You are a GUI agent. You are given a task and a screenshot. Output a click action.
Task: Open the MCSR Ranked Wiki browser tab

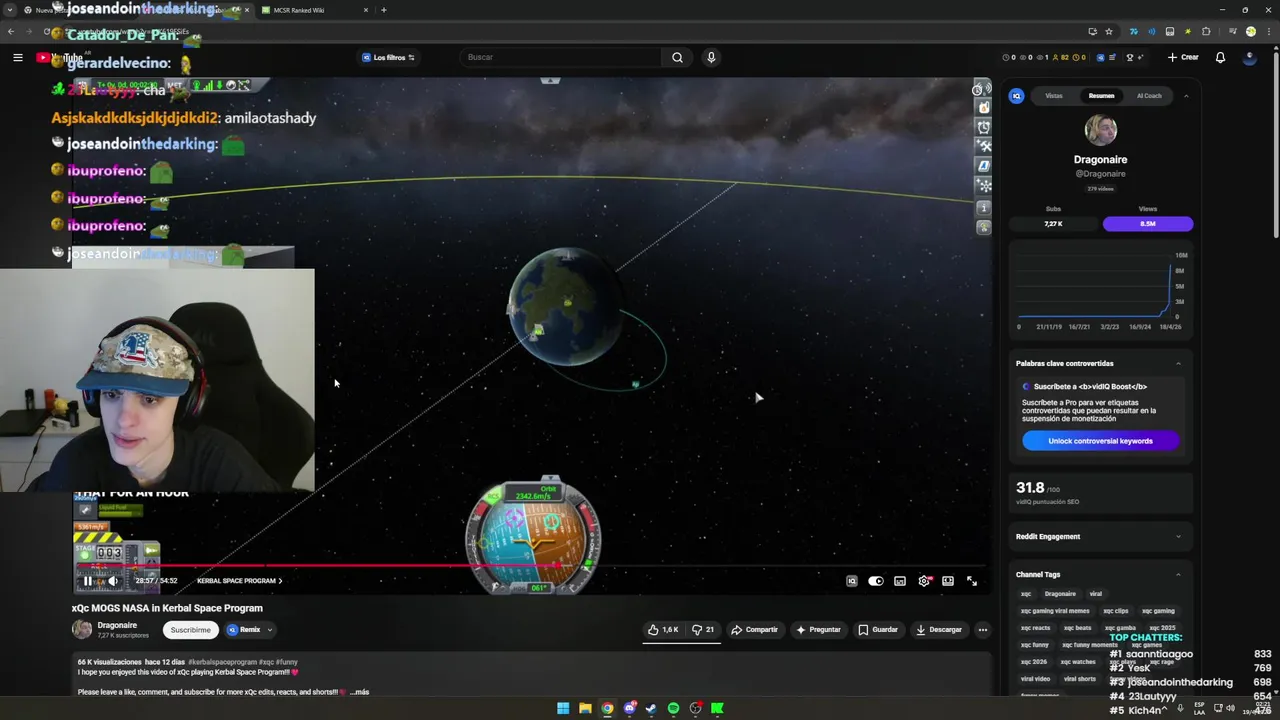pyautogui.click(x=313, y=10)
